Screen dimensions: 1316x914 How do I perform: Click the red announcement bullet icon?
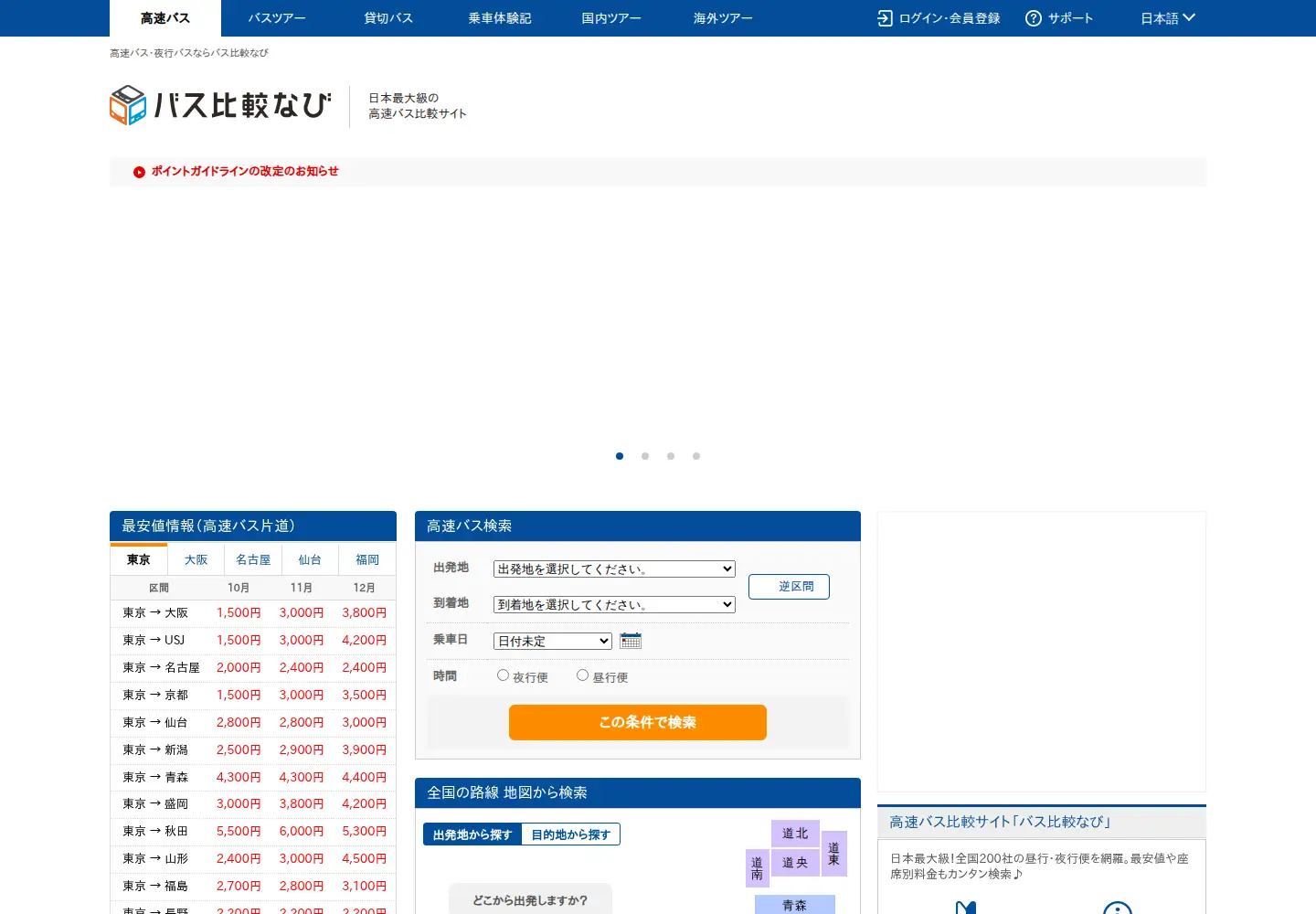coord(139,172)
